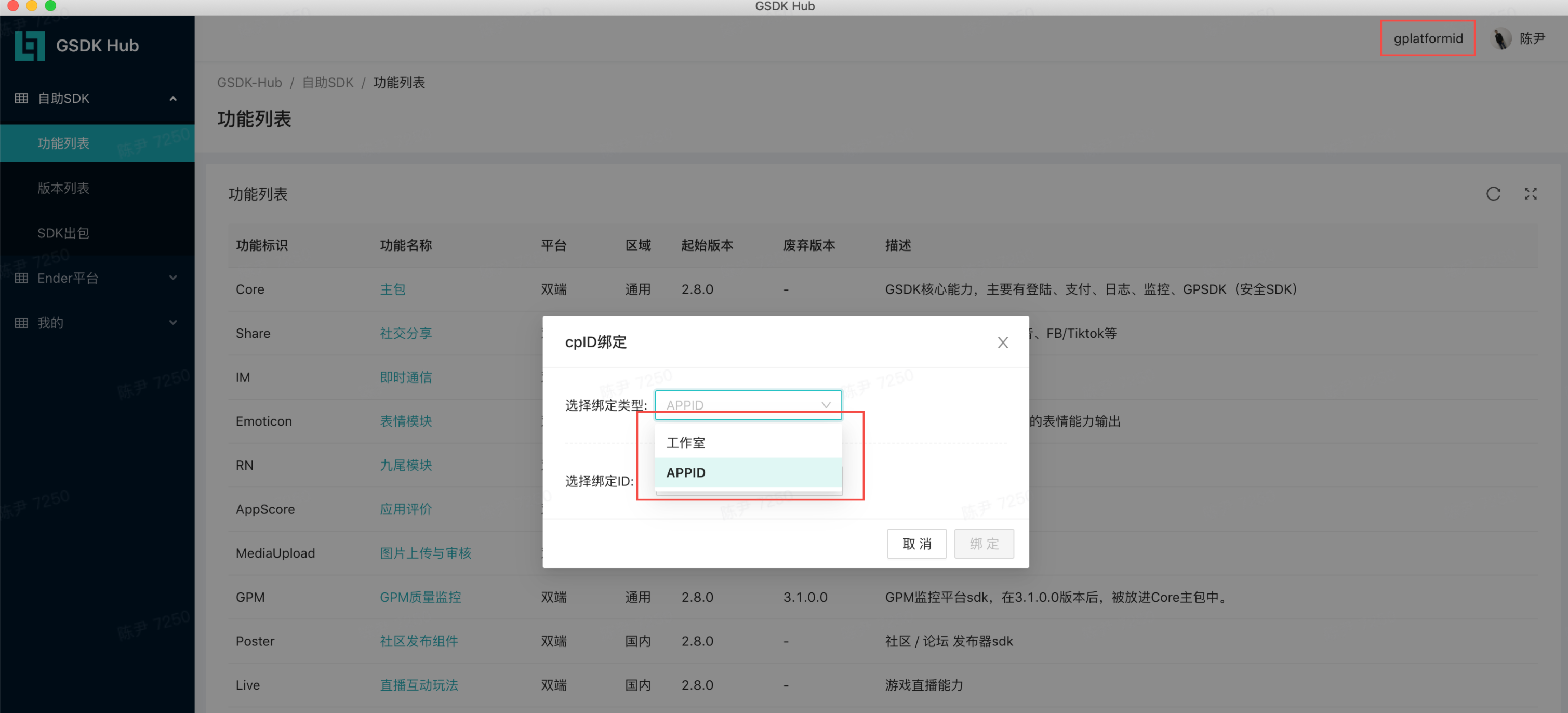Click the 3.1.0.0 deprecated version cell
Image resolution: width=1568 pixels, height=713 pixels.
point(805,597)
